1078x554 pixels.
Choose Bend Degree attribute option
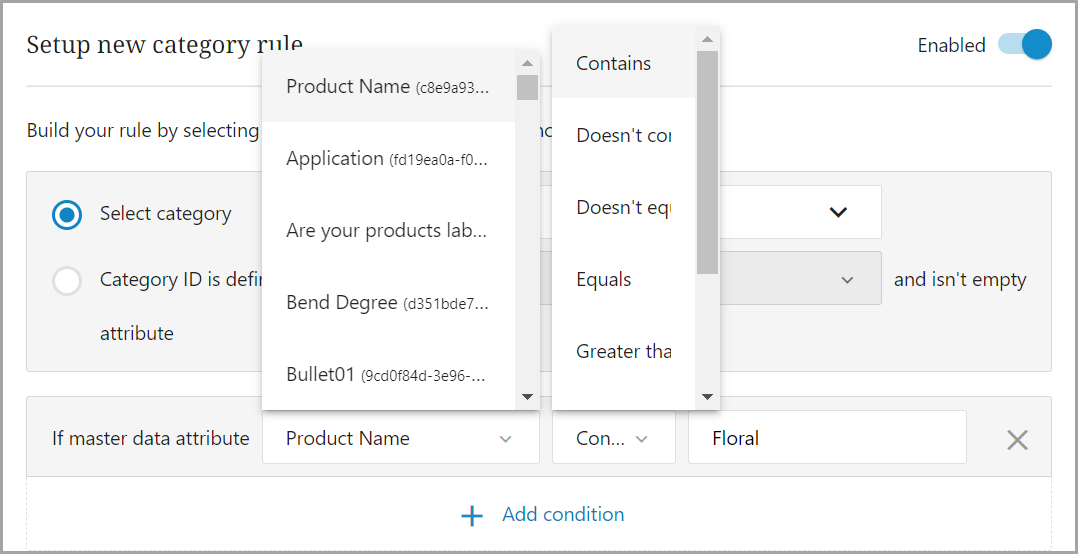388,303
